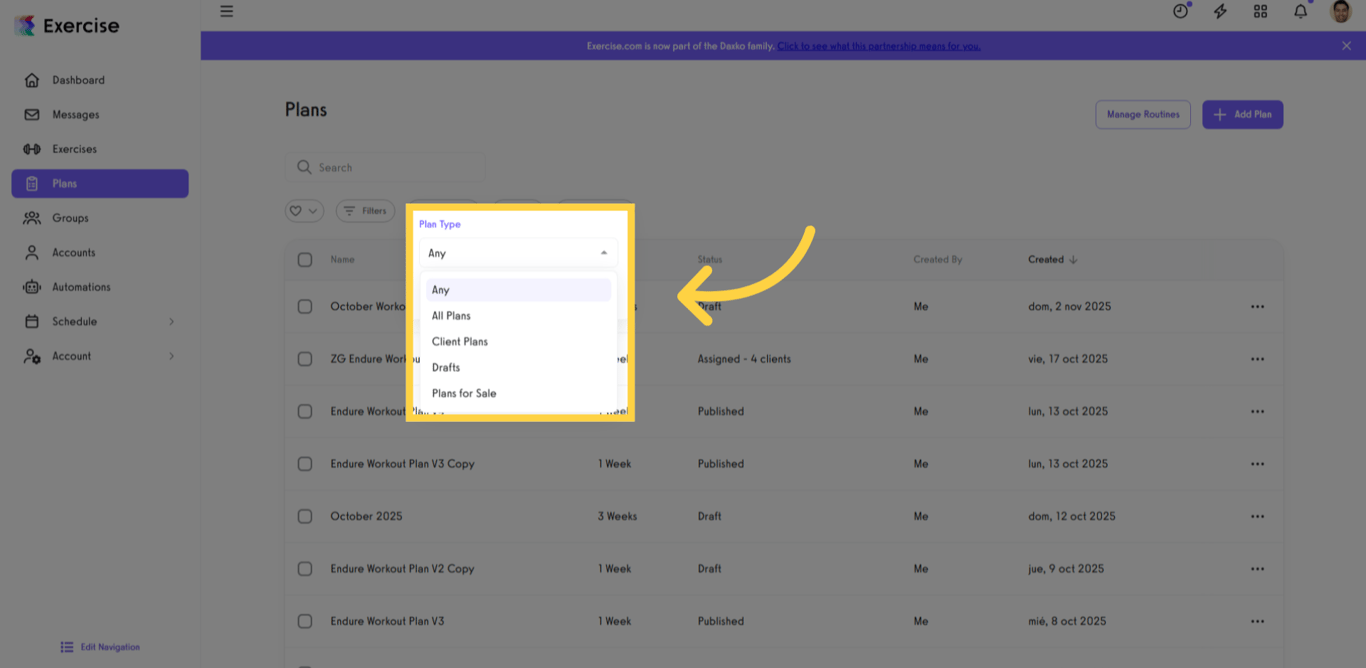Click Manage Routines button
The height and width of the screenshot is (668, 1366).
coord(1143,115)
